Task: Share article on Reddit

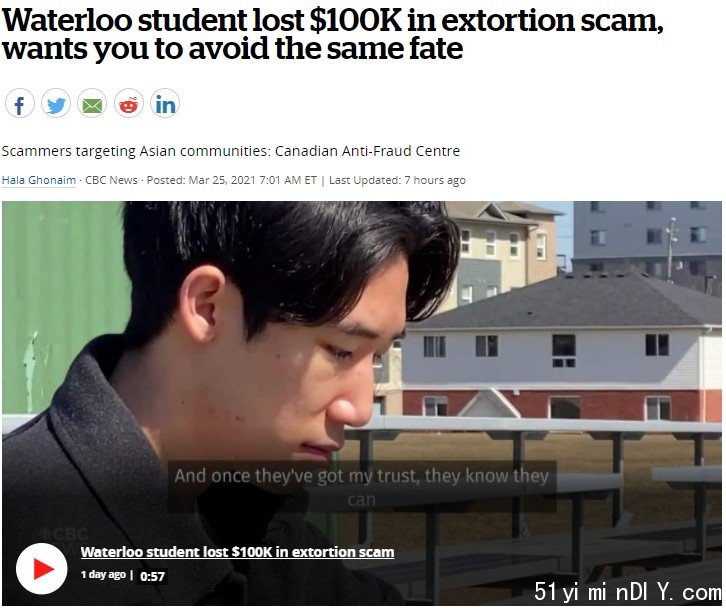Action: click(129, 103)
